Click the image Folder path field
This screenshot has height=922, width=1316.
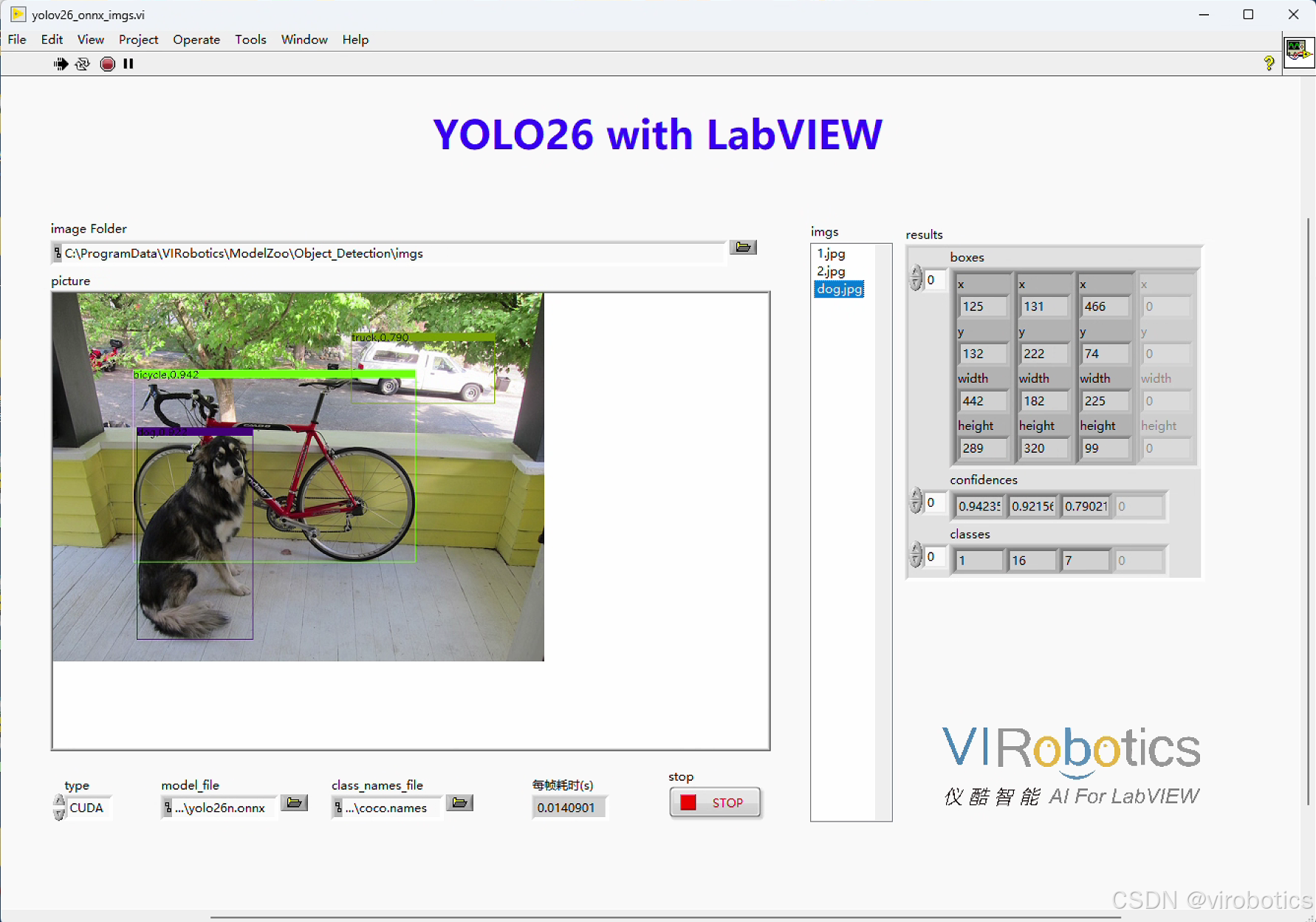pos(389,253)
